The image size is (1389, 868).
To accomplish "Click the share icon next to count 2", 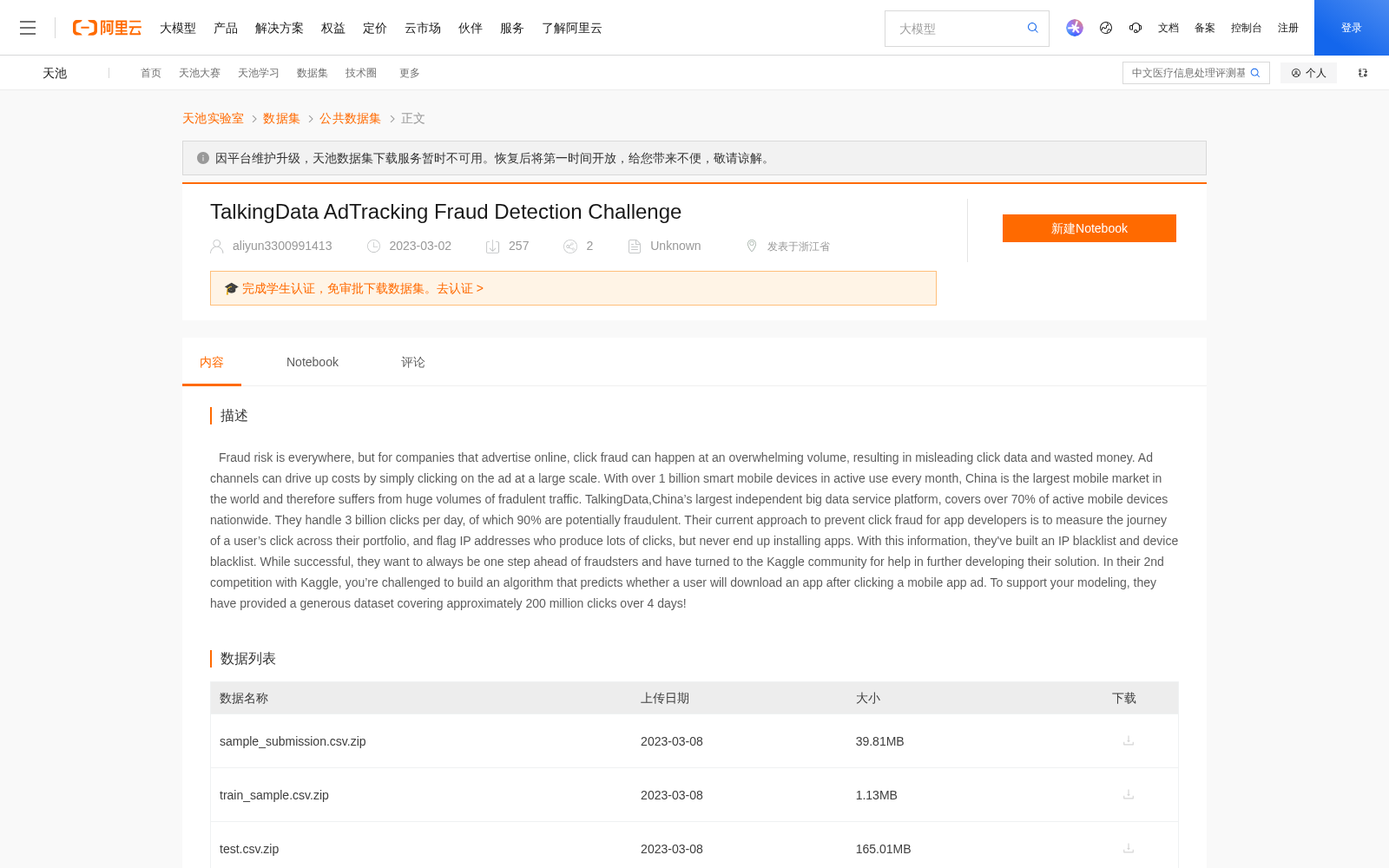I will coord(570,247).
